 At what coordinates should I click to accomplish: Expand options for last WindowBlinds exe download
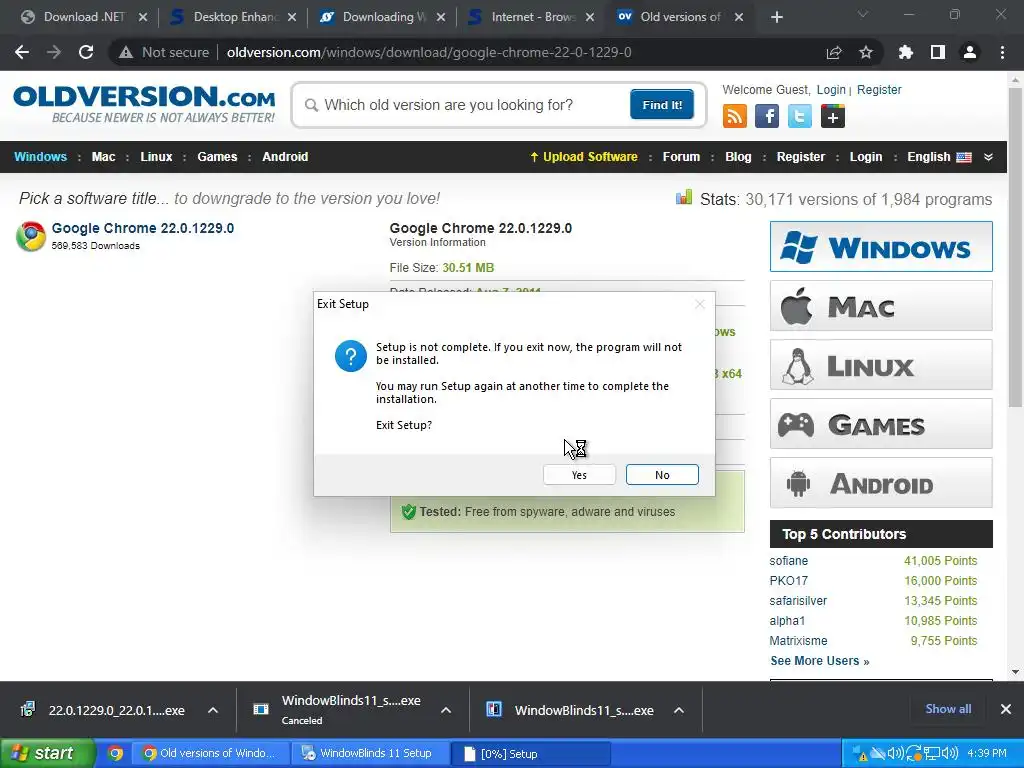click(679, 710)
